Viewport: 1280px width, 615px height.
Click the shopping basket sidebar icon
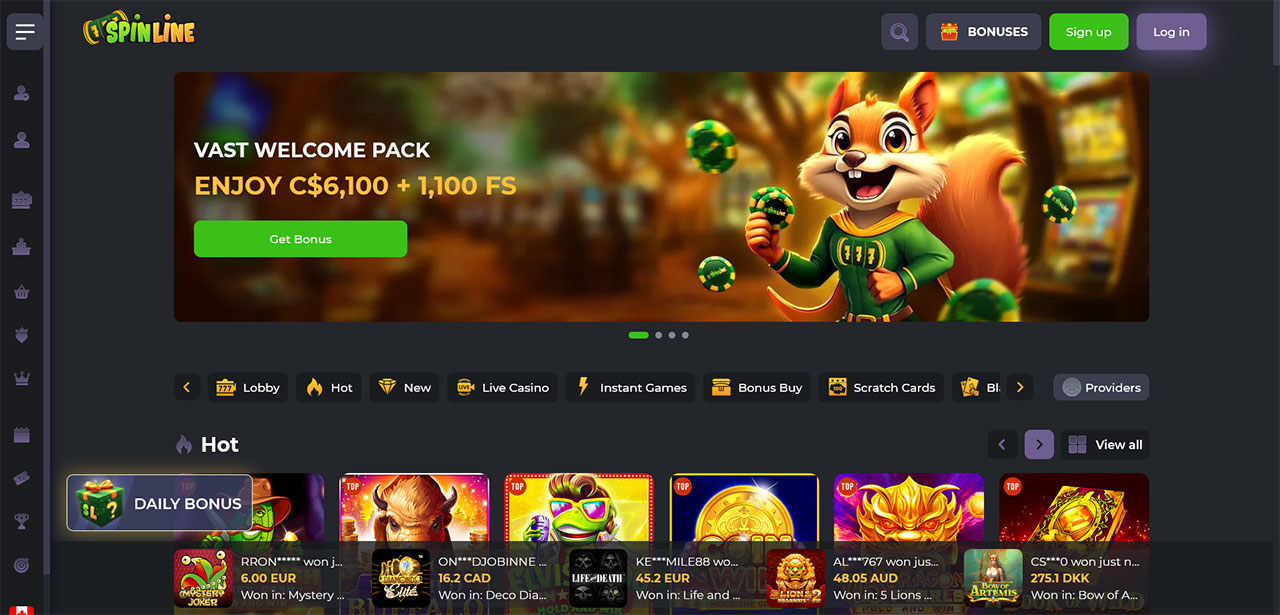point(22,292)
